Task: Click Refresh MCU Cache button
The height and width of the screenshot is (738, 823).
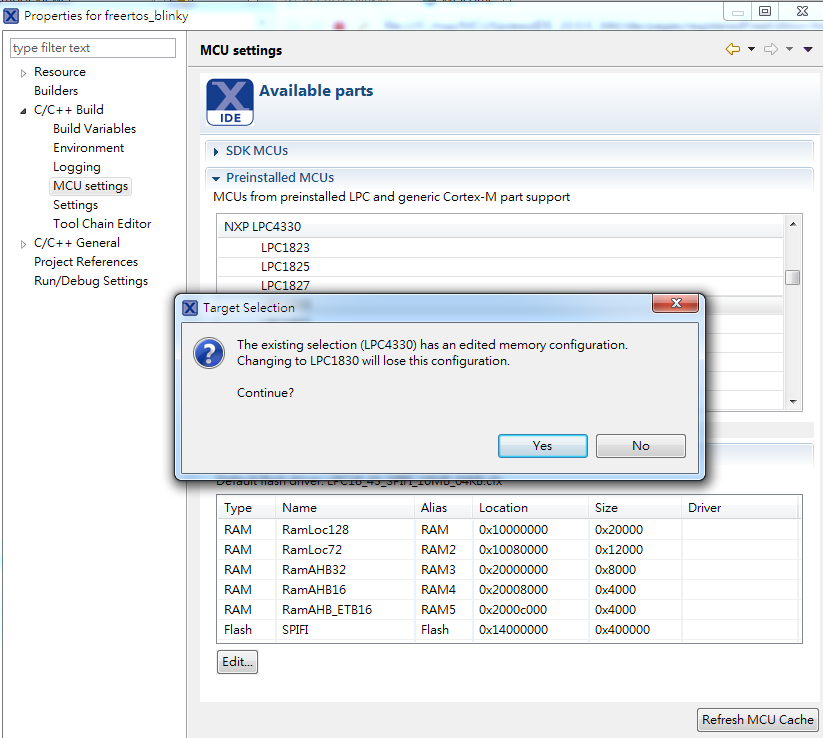Action: tap(757, 720)
